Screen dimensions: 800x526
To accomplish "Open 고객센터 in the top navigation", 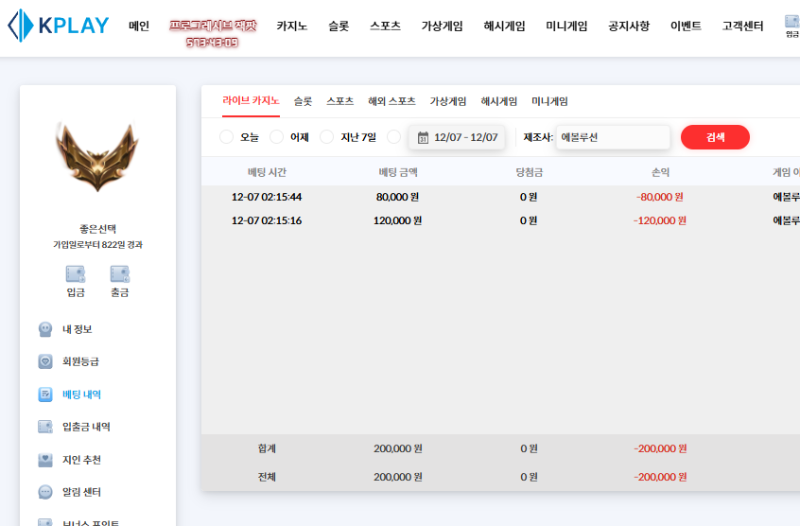I will 743,26.
